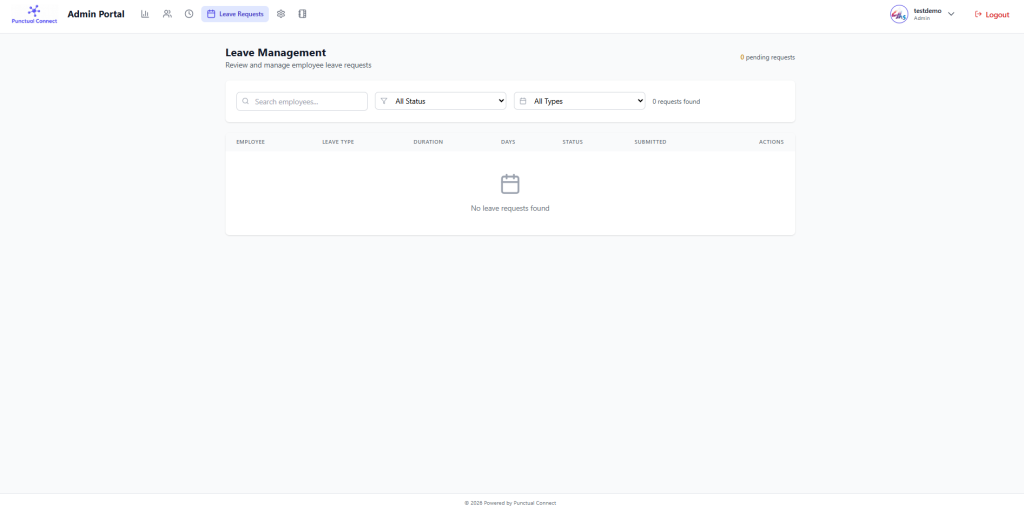Click the Punctual Connect logo
Image resolution: width=1024 pixels, height=508 pixels.
point(34,14)
